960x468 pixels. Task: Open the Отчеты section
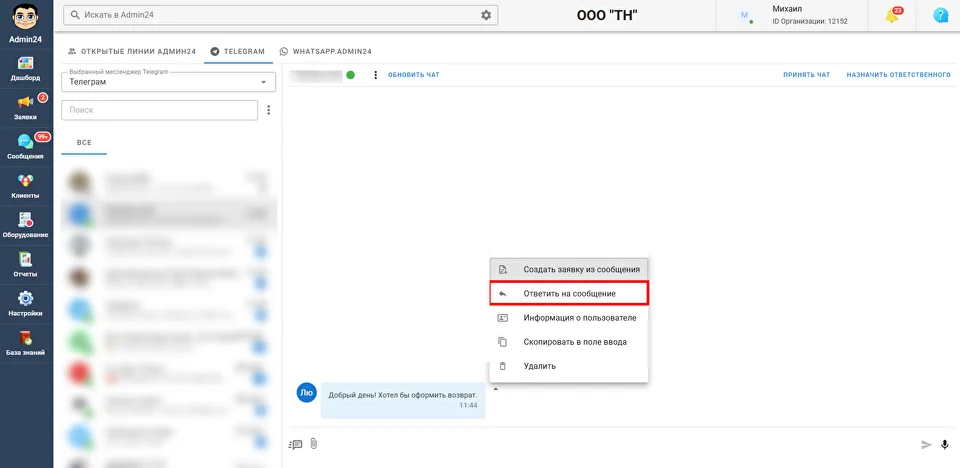[x=26, y=265]
